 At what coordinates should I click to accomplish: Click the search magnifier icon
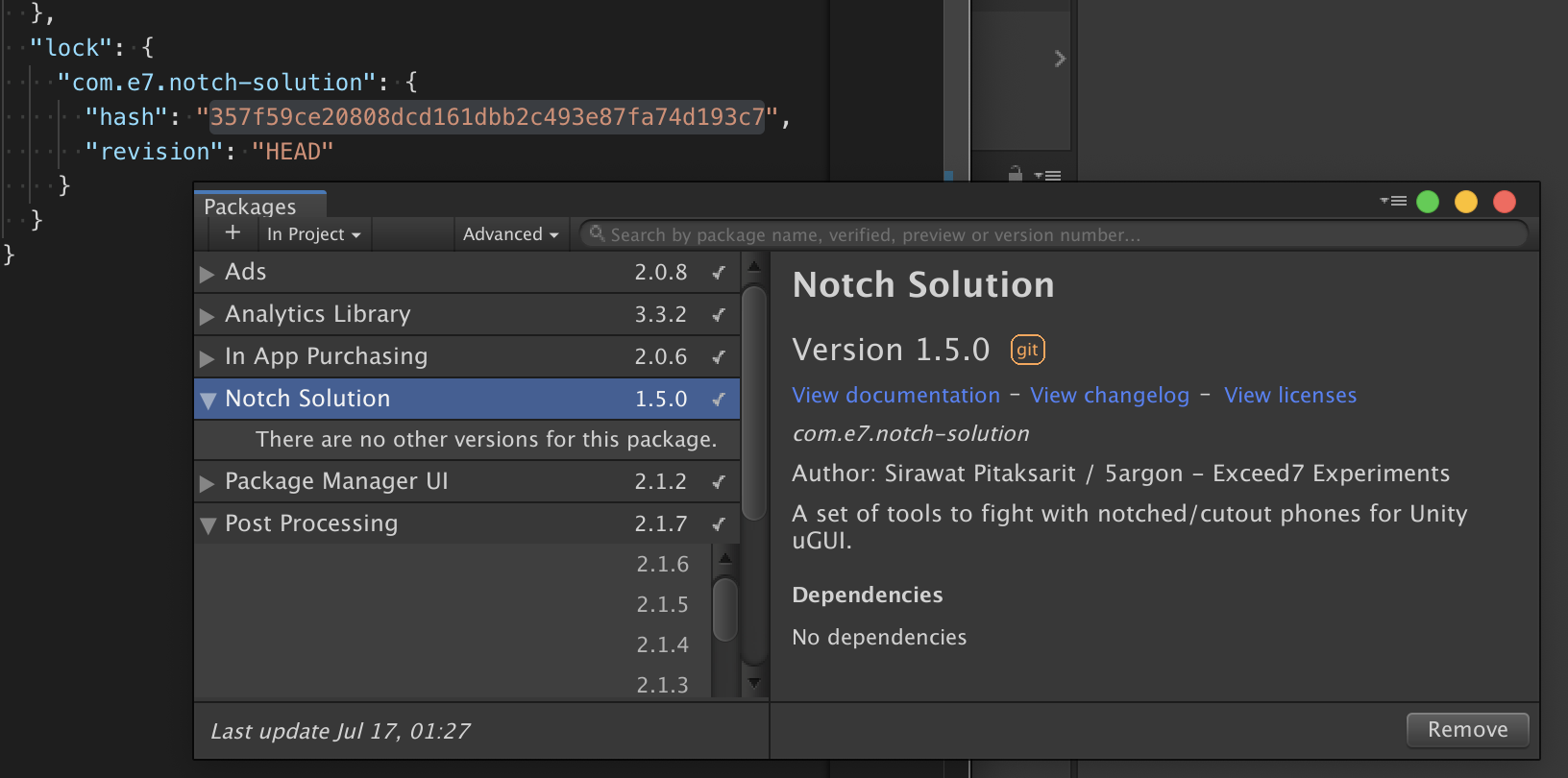(597, 233)
